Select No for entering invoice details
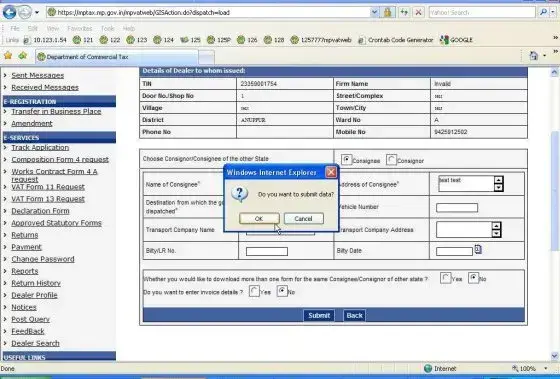The width and height of the screenshot is (560, 379). (x=282, y=291)
